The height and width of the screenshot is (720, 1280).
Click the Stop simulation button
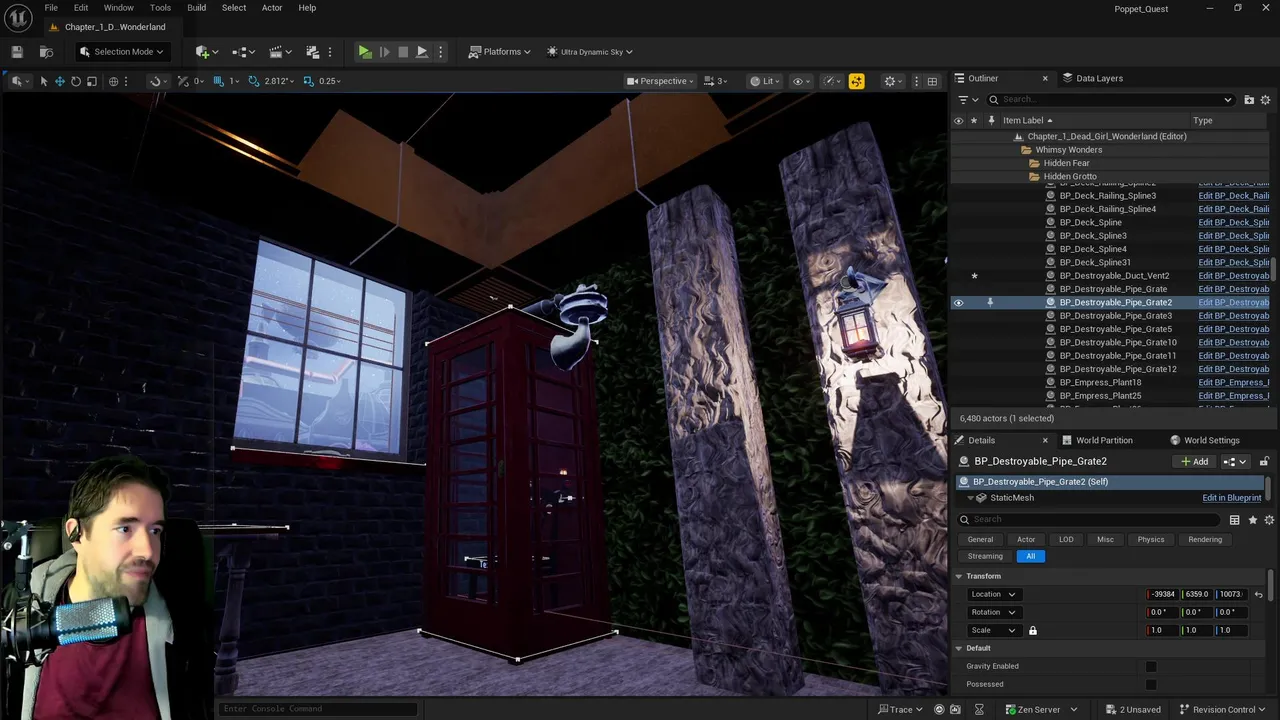pyautogui.click(x=403, y=52)
